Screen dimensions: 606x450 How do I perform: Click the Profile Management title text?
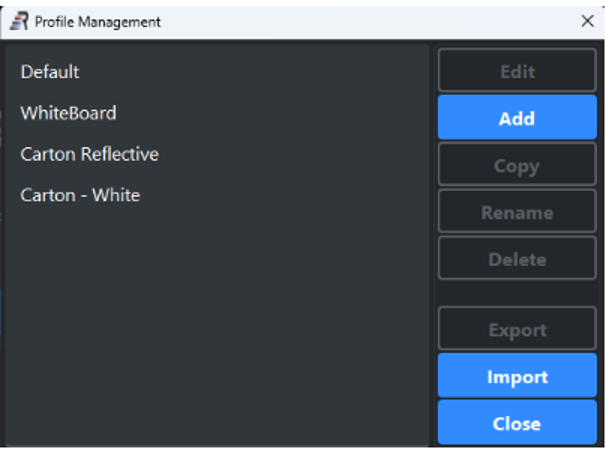tap(98, 21)
